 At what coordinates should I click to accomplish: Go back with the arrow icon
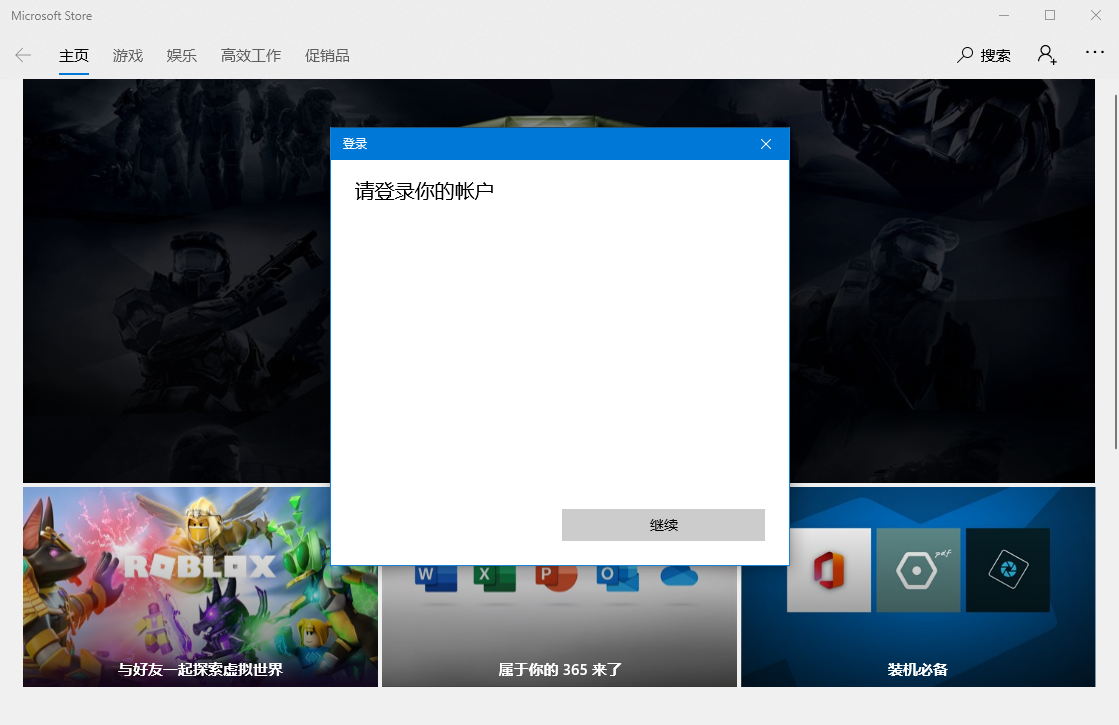click(x=23, y=55)
